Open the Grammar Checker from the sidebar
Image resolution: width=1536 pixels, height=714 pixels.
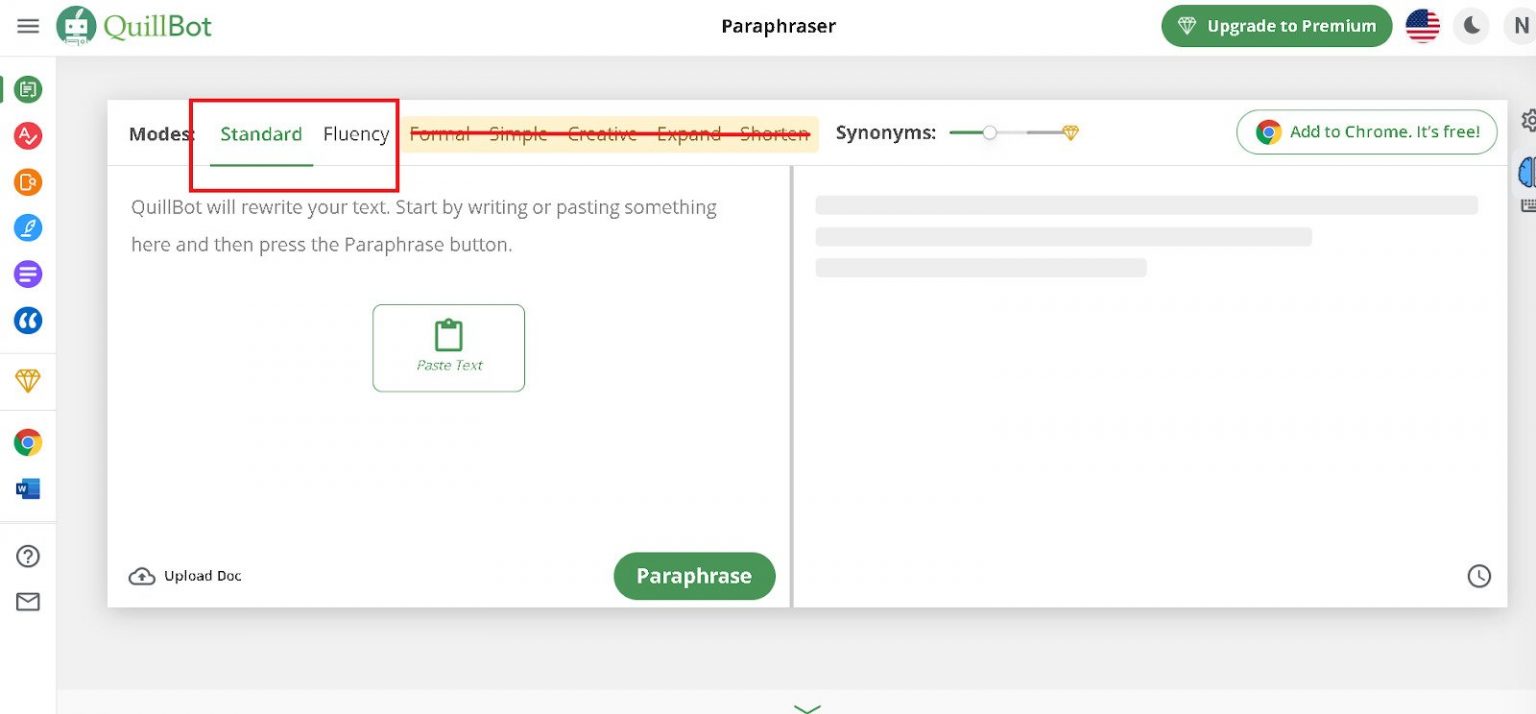pyautogui.click(x=27, y=135)
